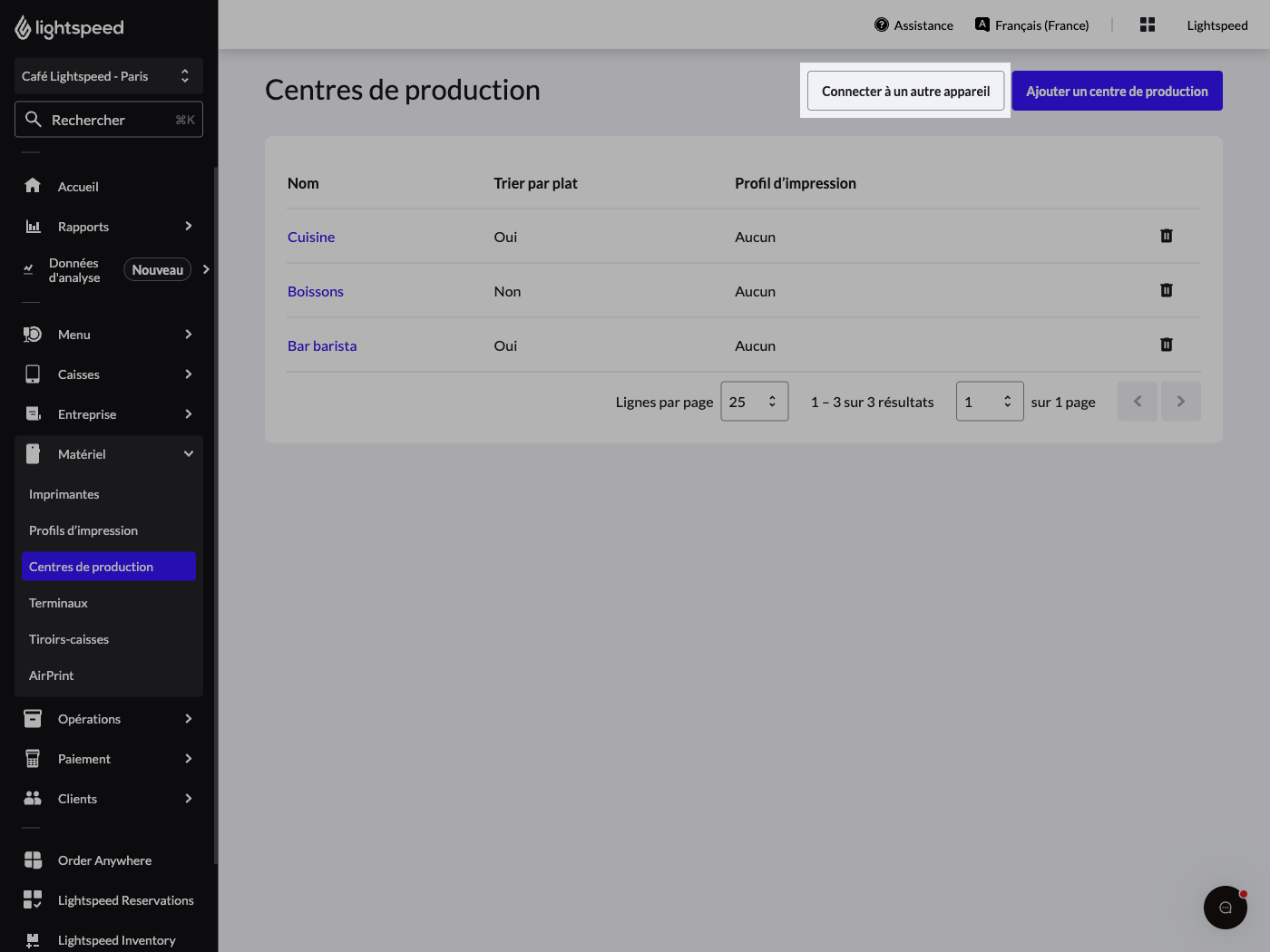Screen dimensions: 1270x952
Task: Open the Café Lightspeed - Paris selector
Action: pyautogui.click(x=109, y=76)
